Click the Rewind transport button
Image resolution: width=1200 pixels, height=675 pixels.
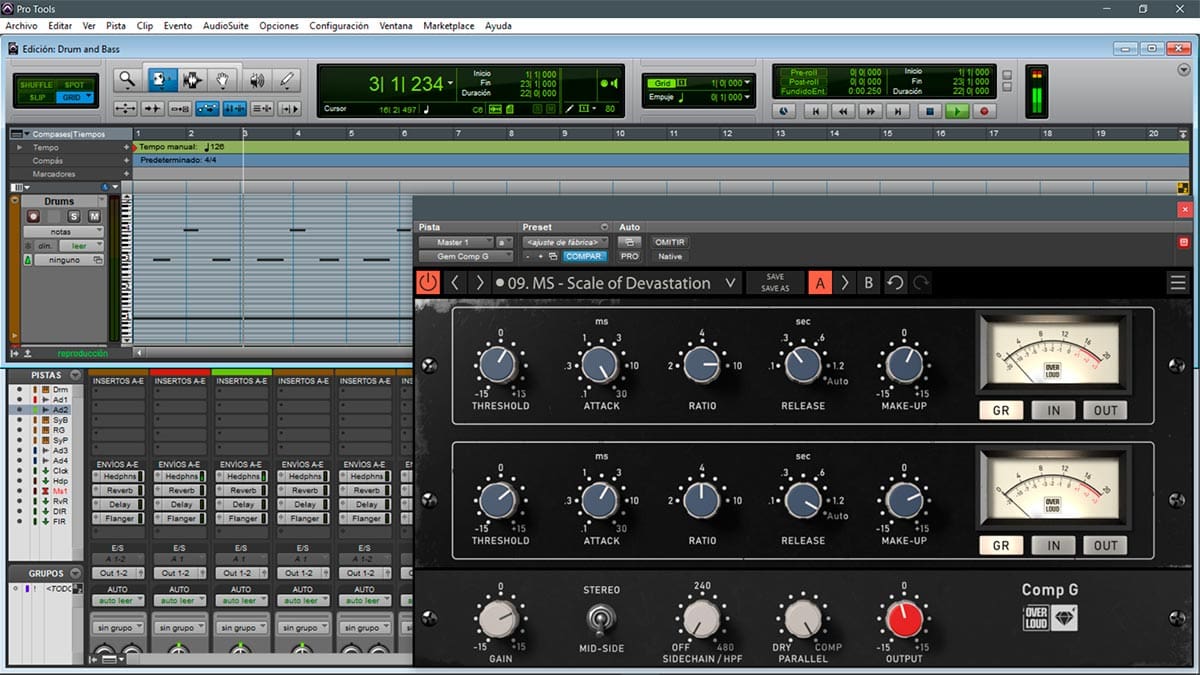(x=845, y=112)
